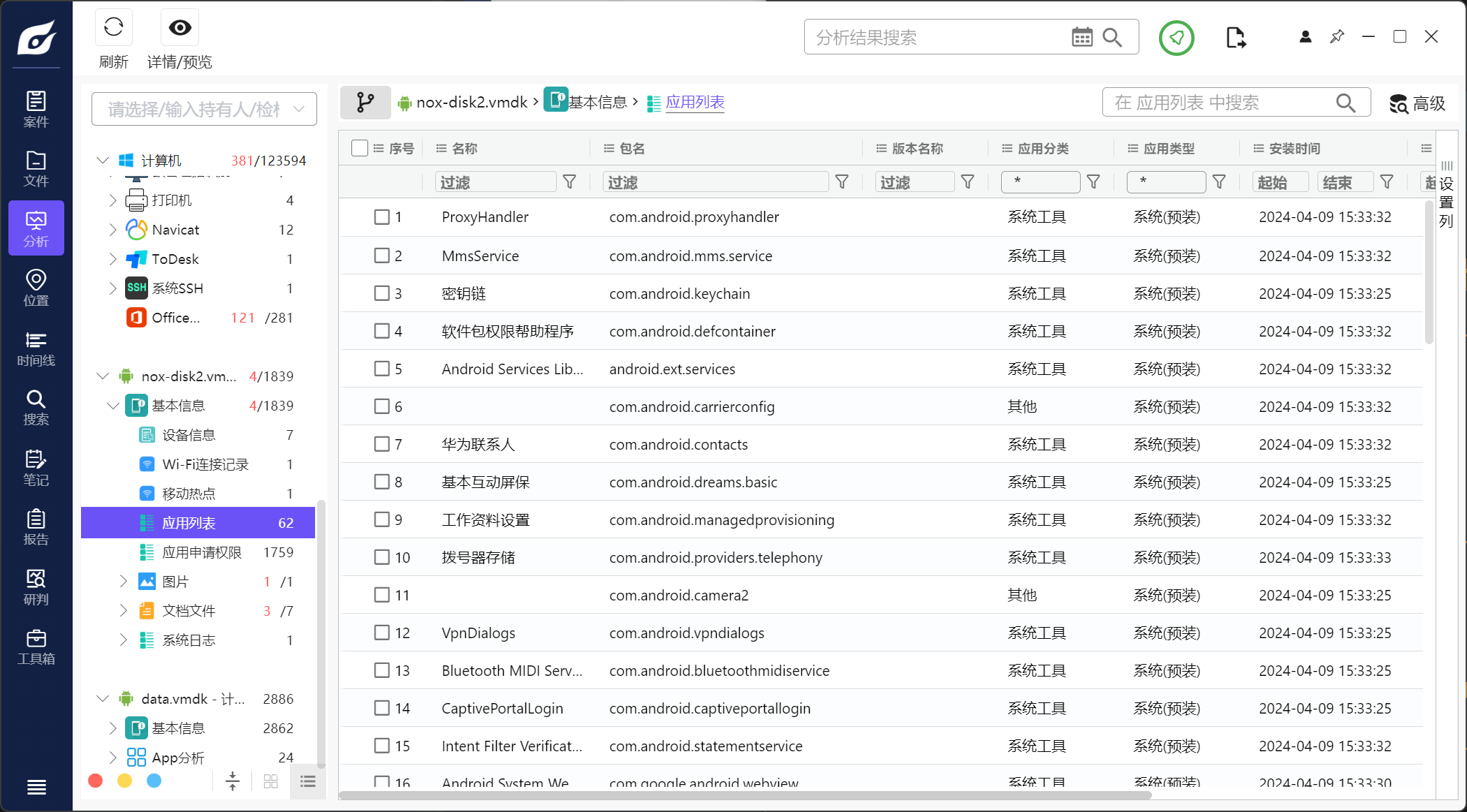Click the branch tree icon before breadcrumb

(x=365, y=103)
